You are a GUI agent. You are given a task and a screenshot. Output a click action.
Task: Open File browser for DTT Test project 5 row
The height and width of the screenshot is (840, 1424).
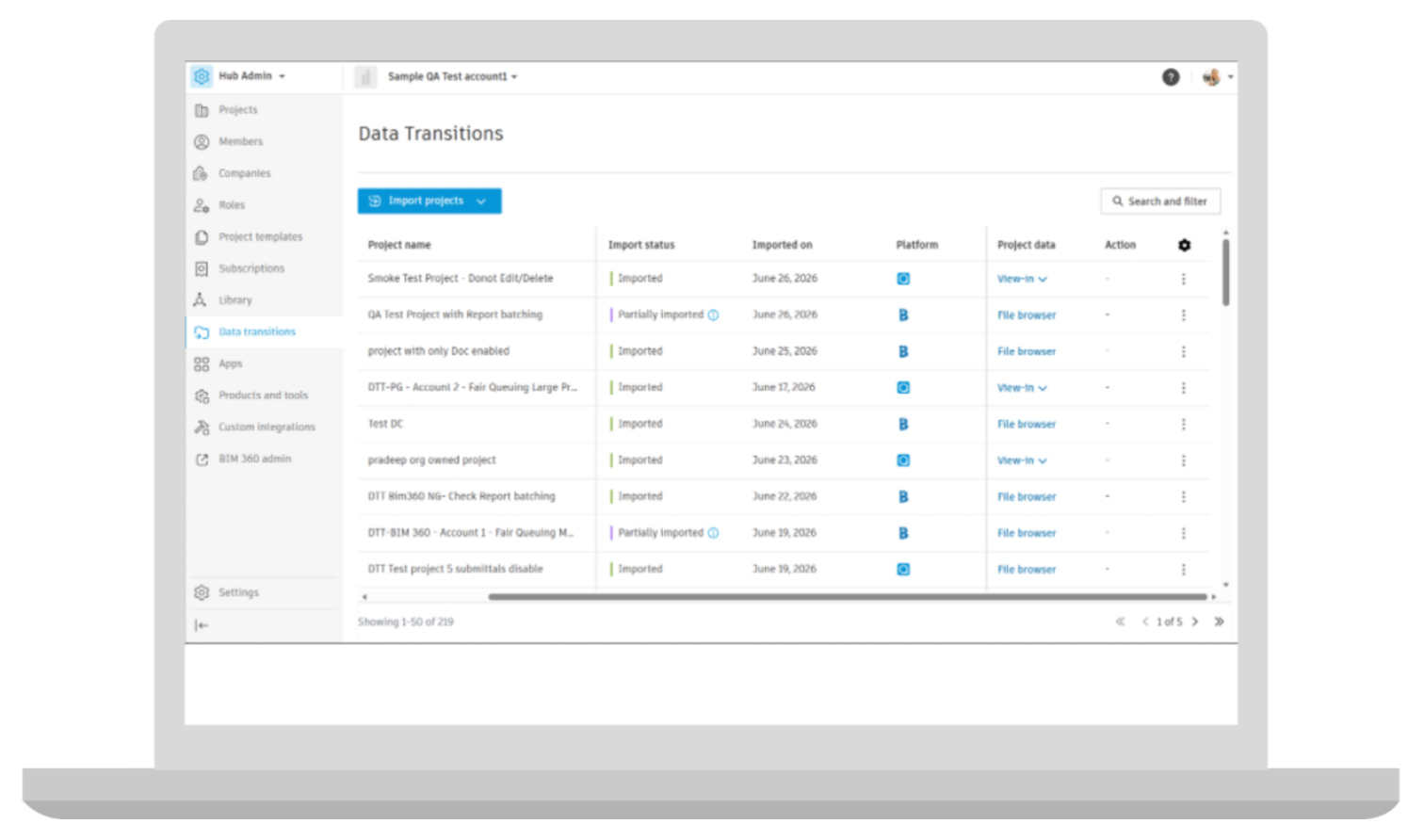(1027, 570)
